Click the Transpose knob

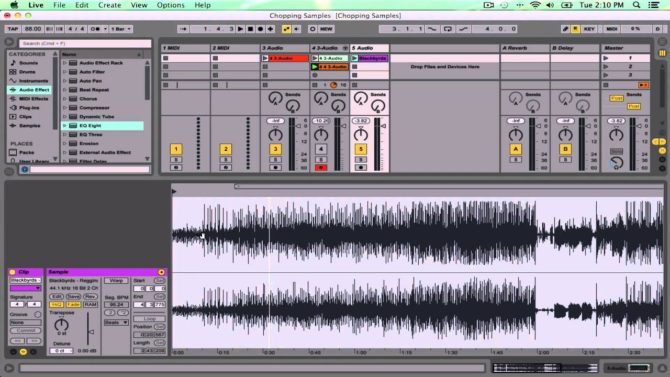(x=62, y=325)
